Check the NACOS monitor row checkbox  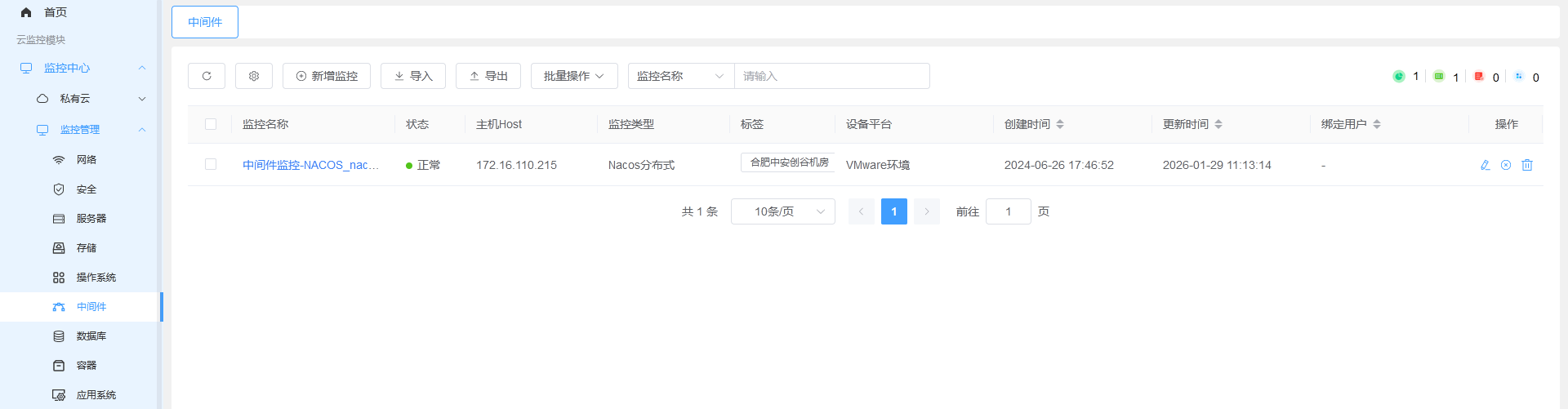pyautogui.click(x=211, y=164)
